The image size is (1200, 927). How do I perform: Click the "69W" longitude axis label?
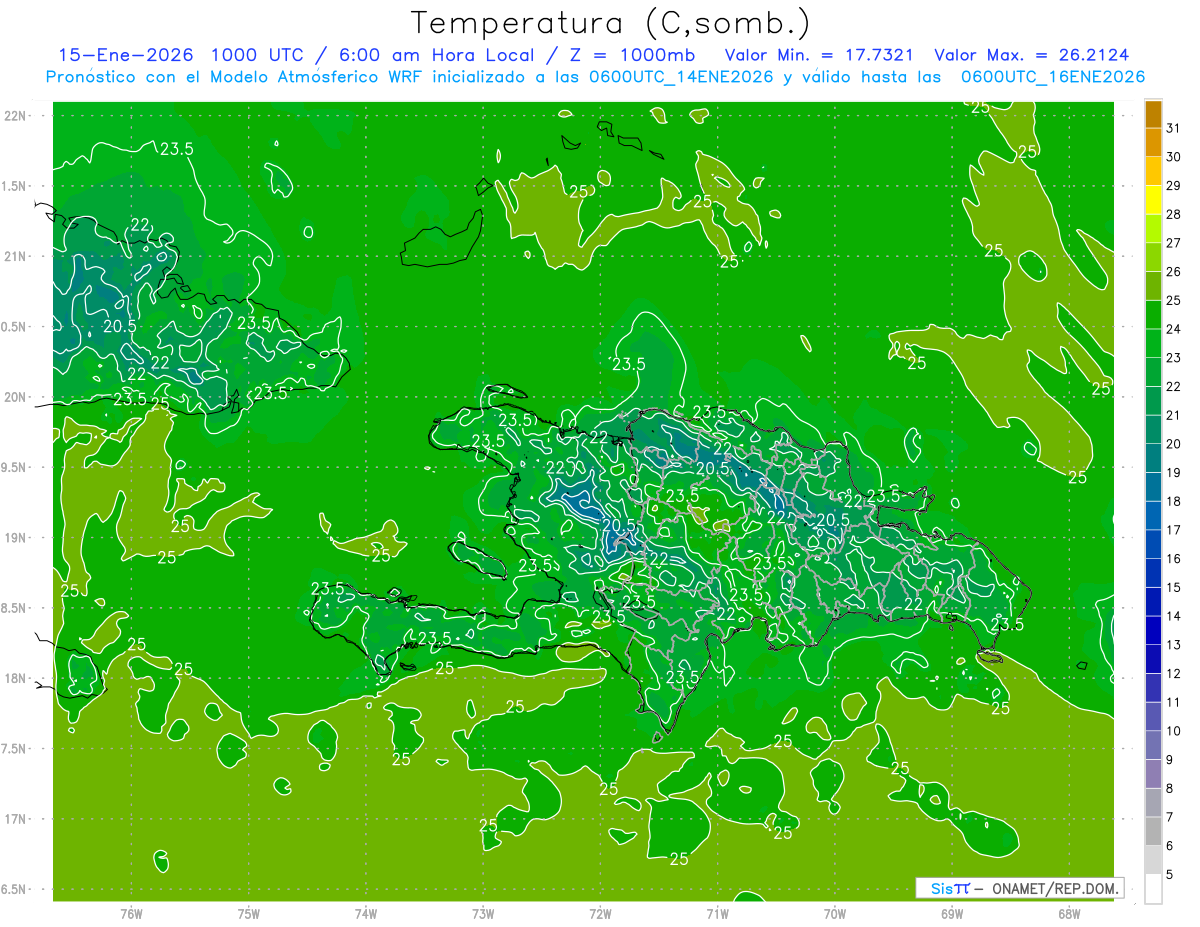click(952, 913)
